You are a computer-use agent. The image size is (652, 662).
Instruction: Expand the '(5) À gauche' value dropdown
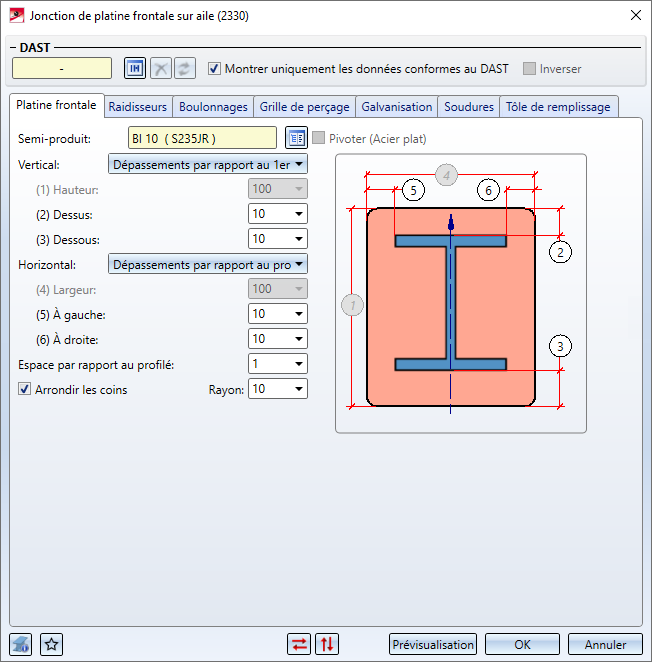(x=299, y=314)
